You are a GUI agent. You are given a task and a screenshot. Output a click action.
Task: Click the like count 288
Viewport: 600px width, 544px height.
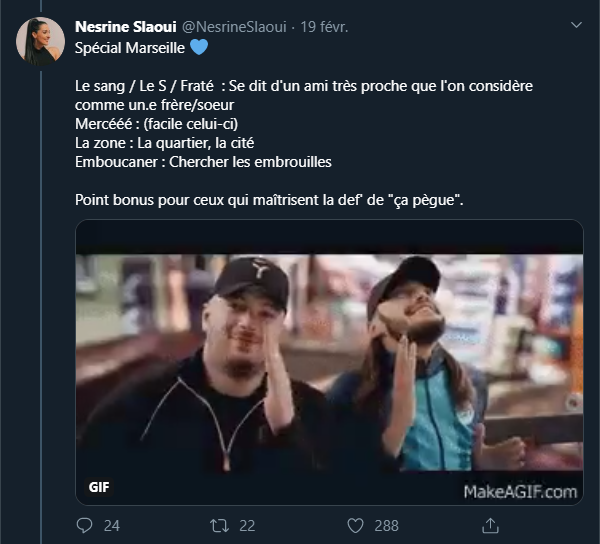click(x=385, y=525)
